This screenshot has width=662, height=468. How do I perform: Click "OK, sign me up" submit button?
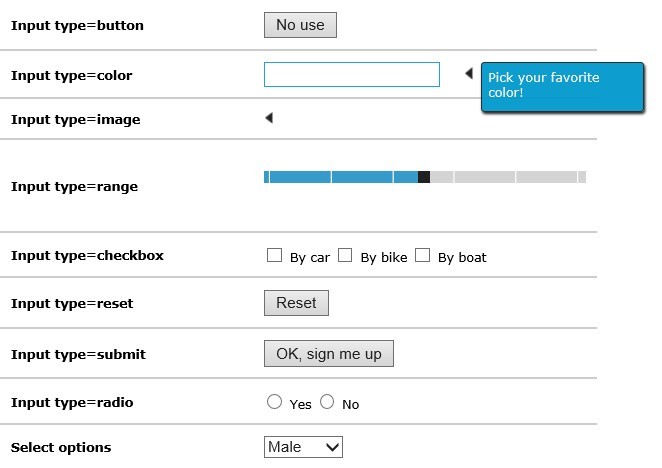(x=329, y=354)
